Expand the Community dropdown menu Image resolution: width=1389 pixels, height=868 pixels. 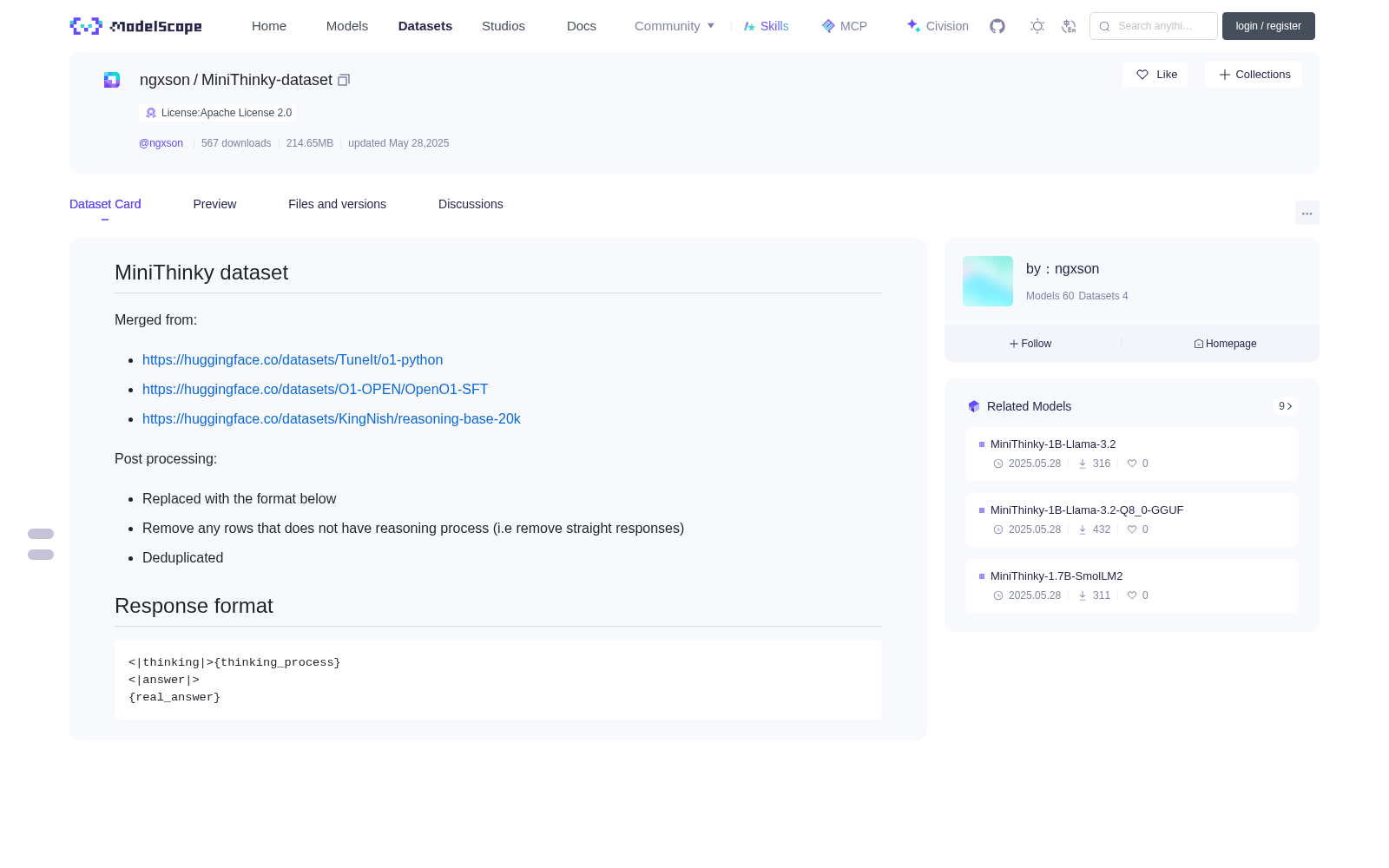point(675,26)
